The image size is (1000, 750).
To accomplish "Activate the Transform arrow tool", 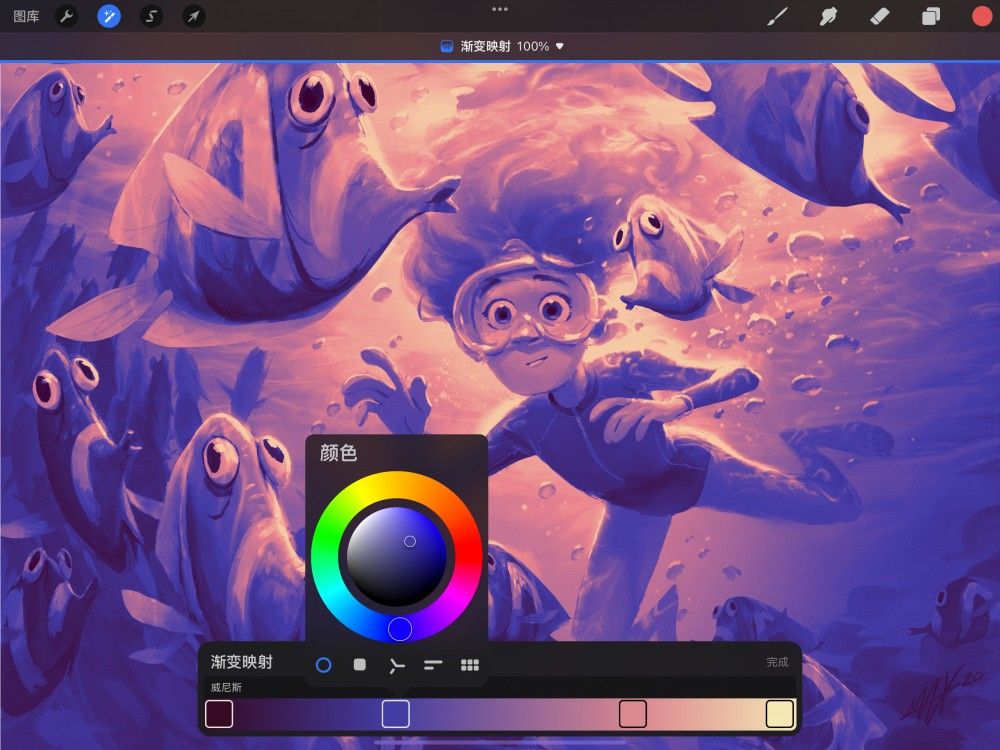I will (x=194, y=15).
